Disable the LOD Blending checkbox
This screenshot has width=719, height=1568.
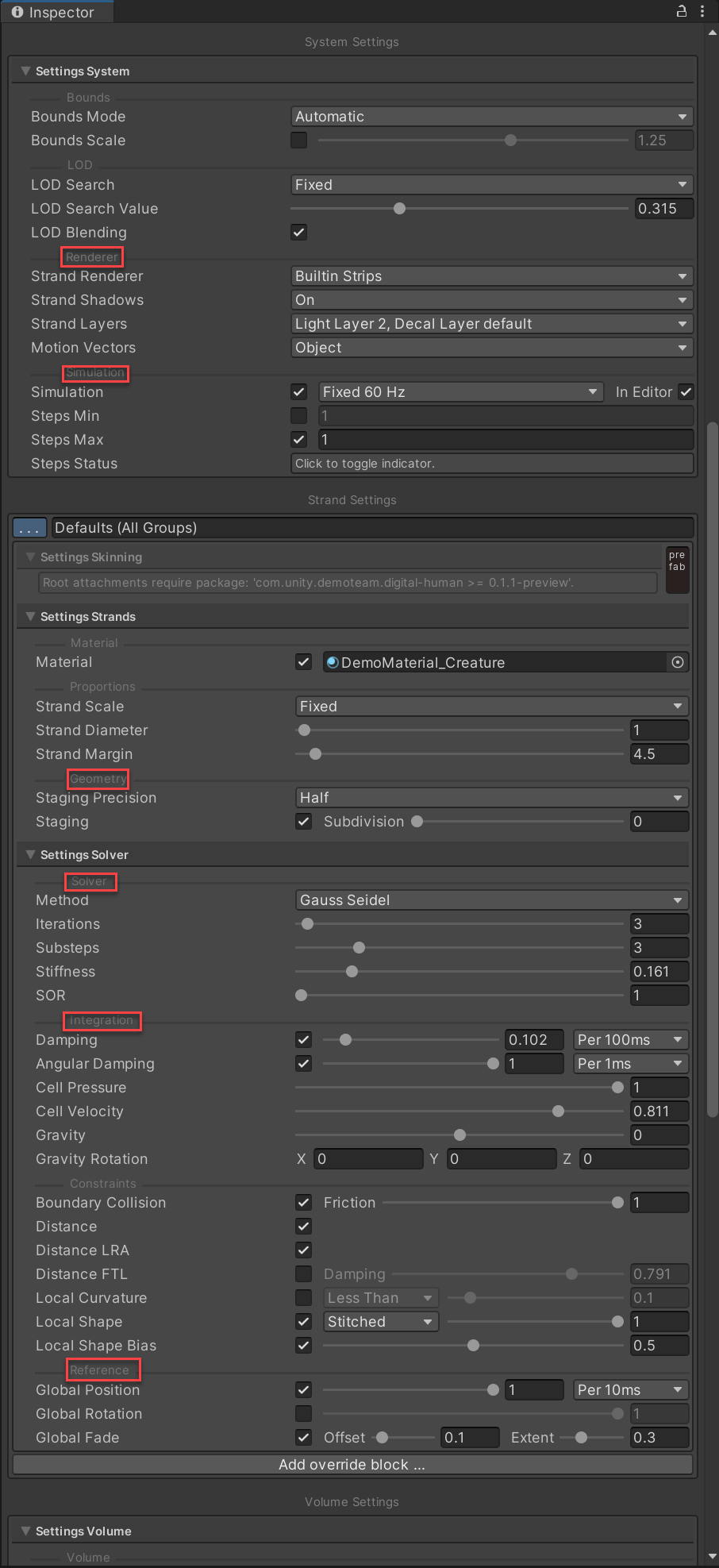[299, 233]
